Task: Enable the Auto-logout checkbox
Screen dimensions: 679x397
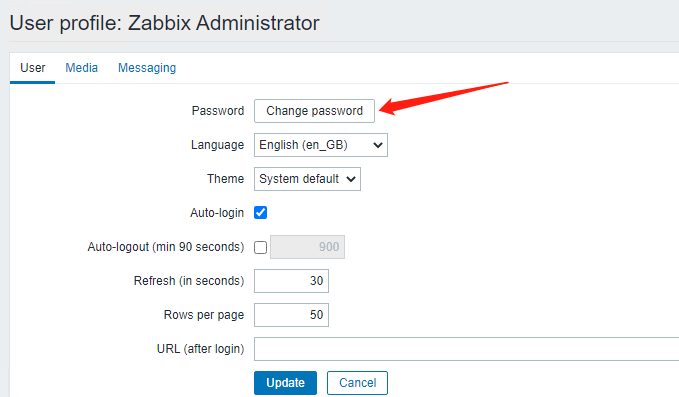Action: point(261,247)
